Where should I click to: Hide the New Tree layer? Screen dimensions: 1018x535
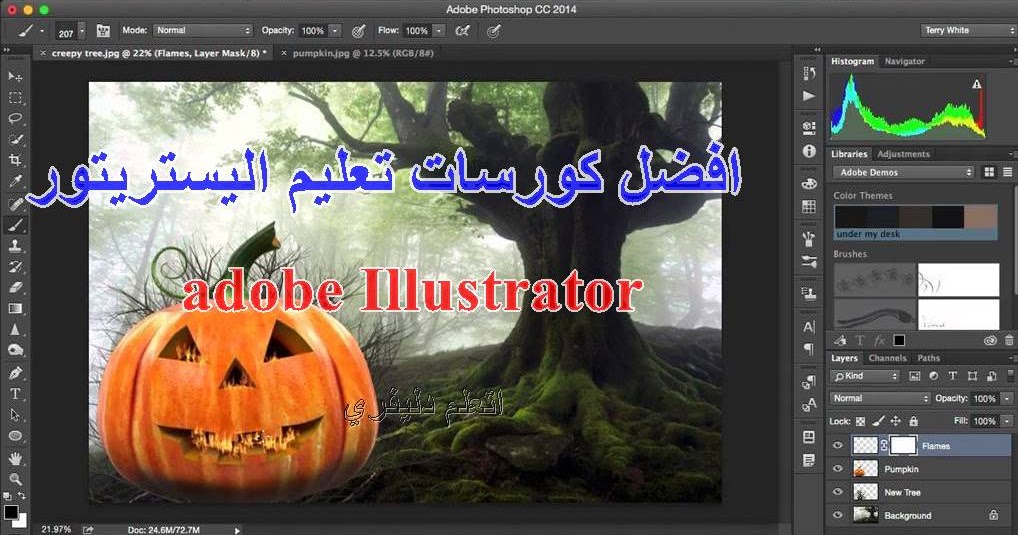pos(838,492)
